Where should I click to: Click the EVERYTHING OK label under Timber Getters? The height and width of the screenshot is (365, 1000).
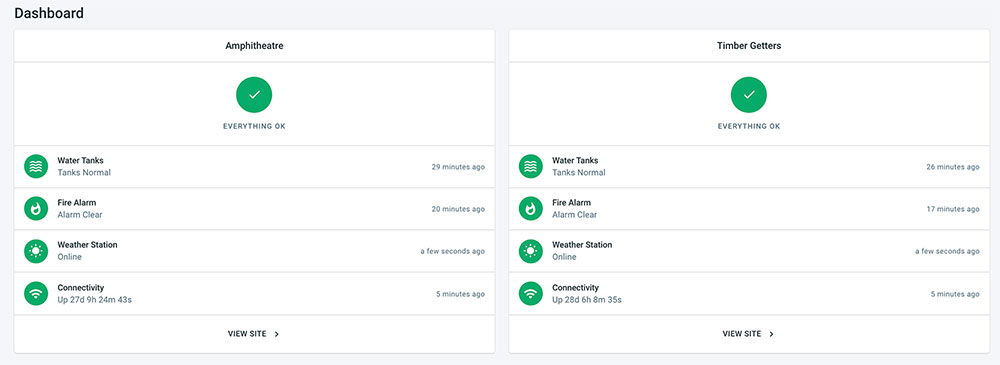tap(749, 126)
